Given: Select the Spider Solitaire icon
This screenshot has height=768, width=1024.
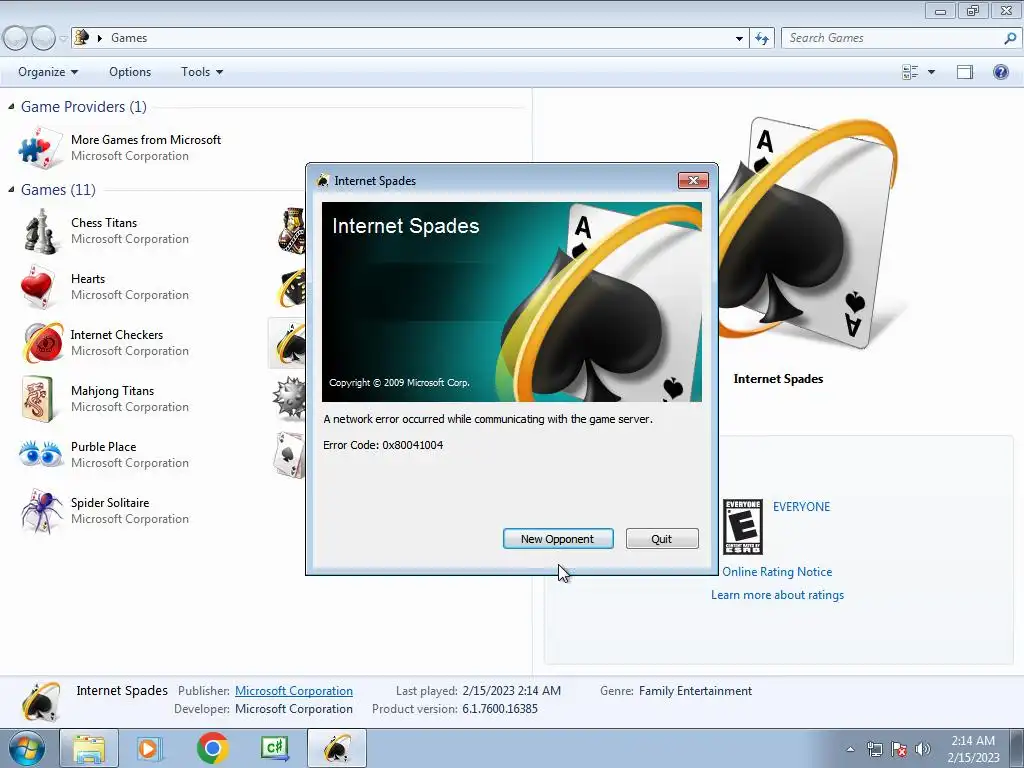Looking at the screenshot, I should (40, 511).
